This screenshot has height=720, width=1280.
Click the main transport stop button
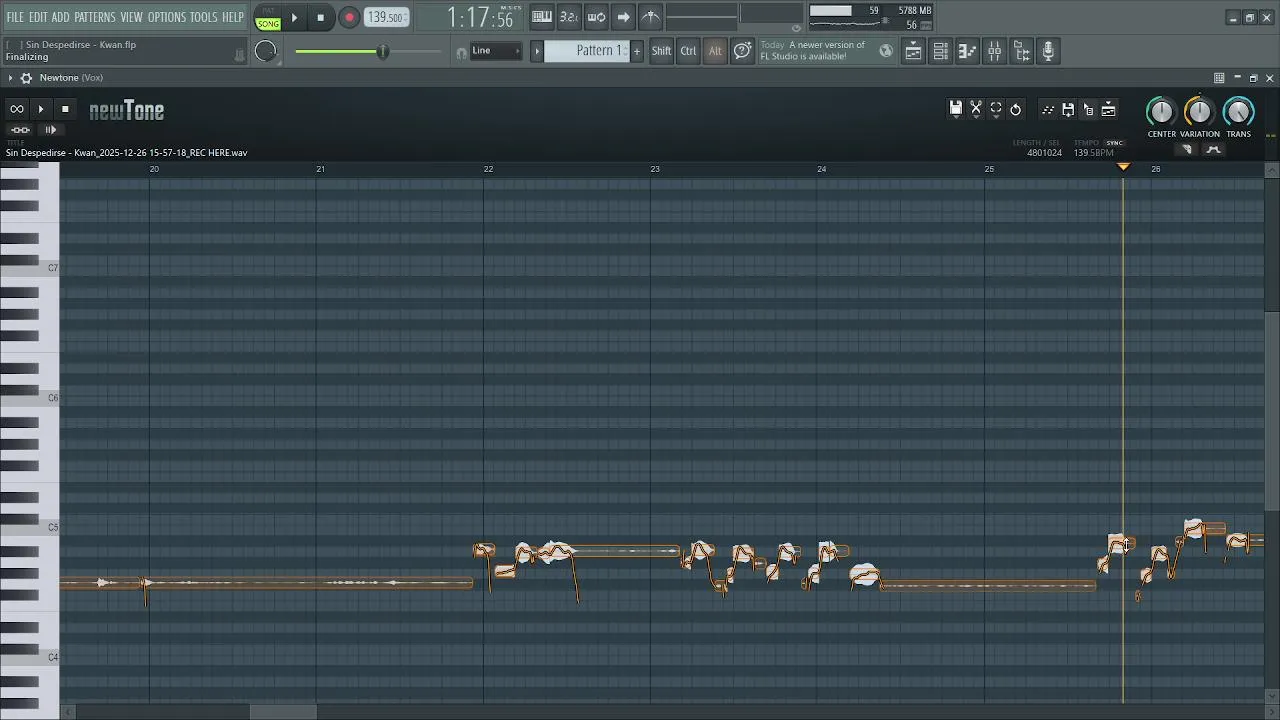click(x=320, y=17)
